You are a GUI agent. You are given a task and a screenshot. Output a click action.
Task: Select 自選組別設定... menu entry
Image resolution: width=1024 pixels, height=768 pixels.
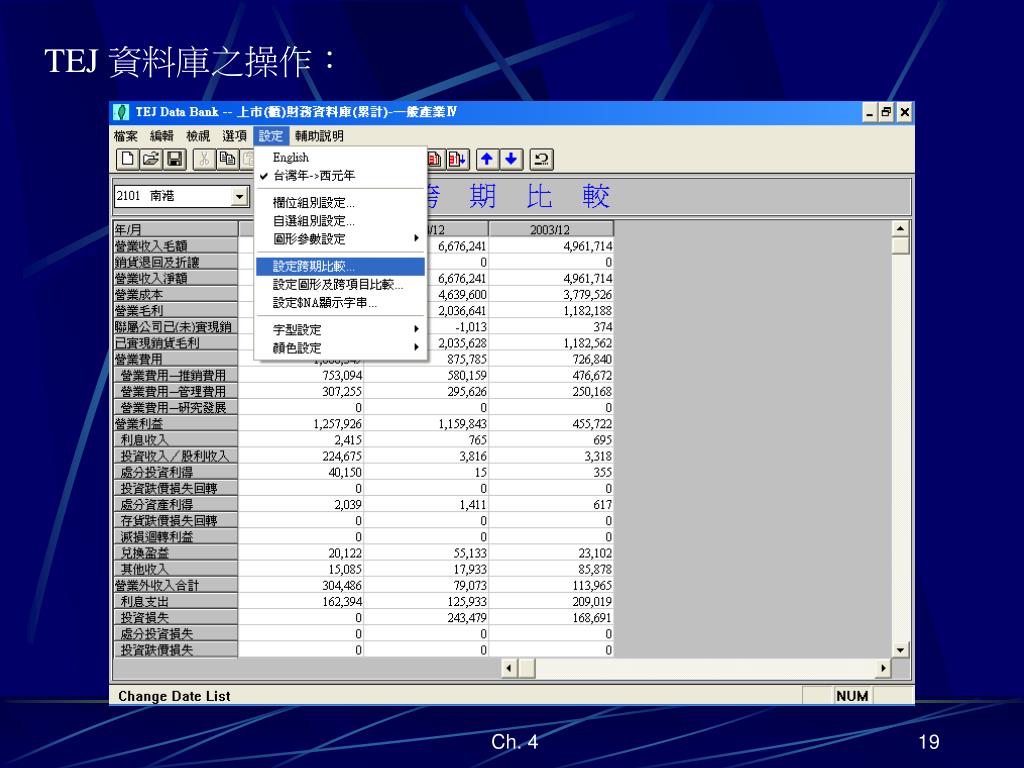[340, 221]
